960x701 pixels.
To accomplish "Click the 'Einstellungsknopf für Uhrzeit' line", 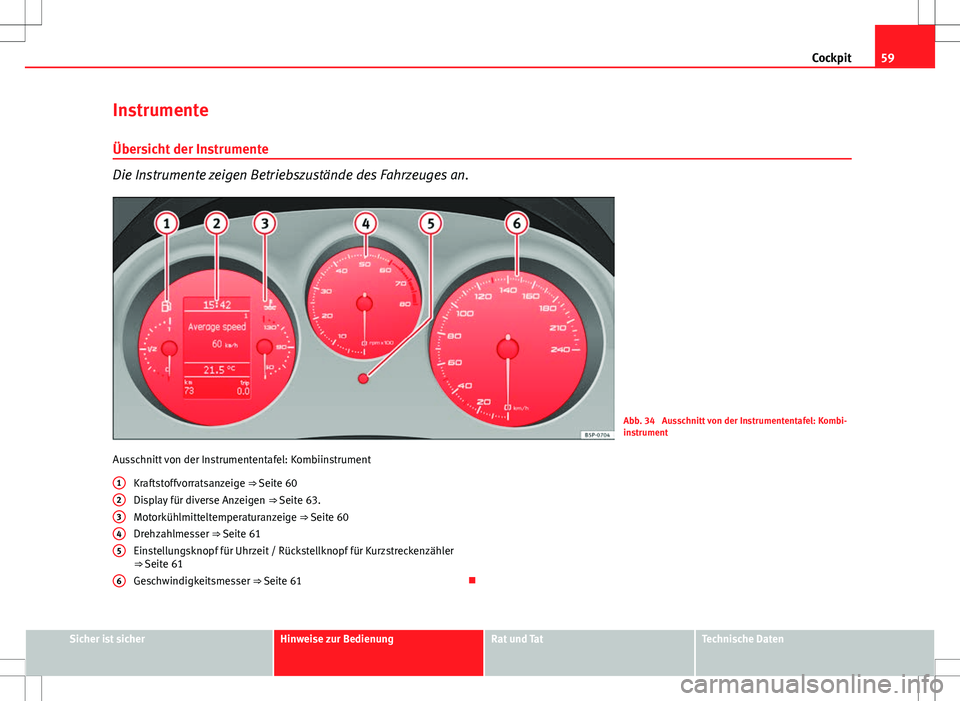I will click(293, 557).
